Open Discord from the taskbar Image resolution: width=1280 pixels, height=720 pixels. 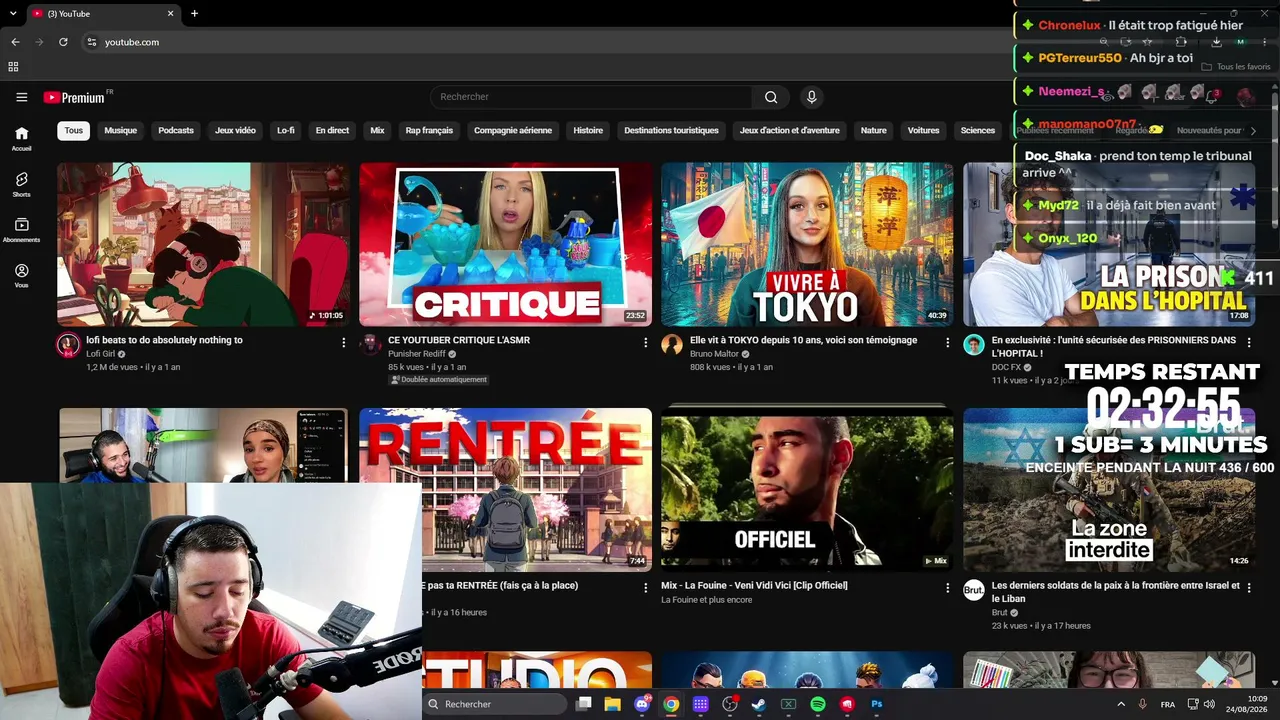point(642,704)
